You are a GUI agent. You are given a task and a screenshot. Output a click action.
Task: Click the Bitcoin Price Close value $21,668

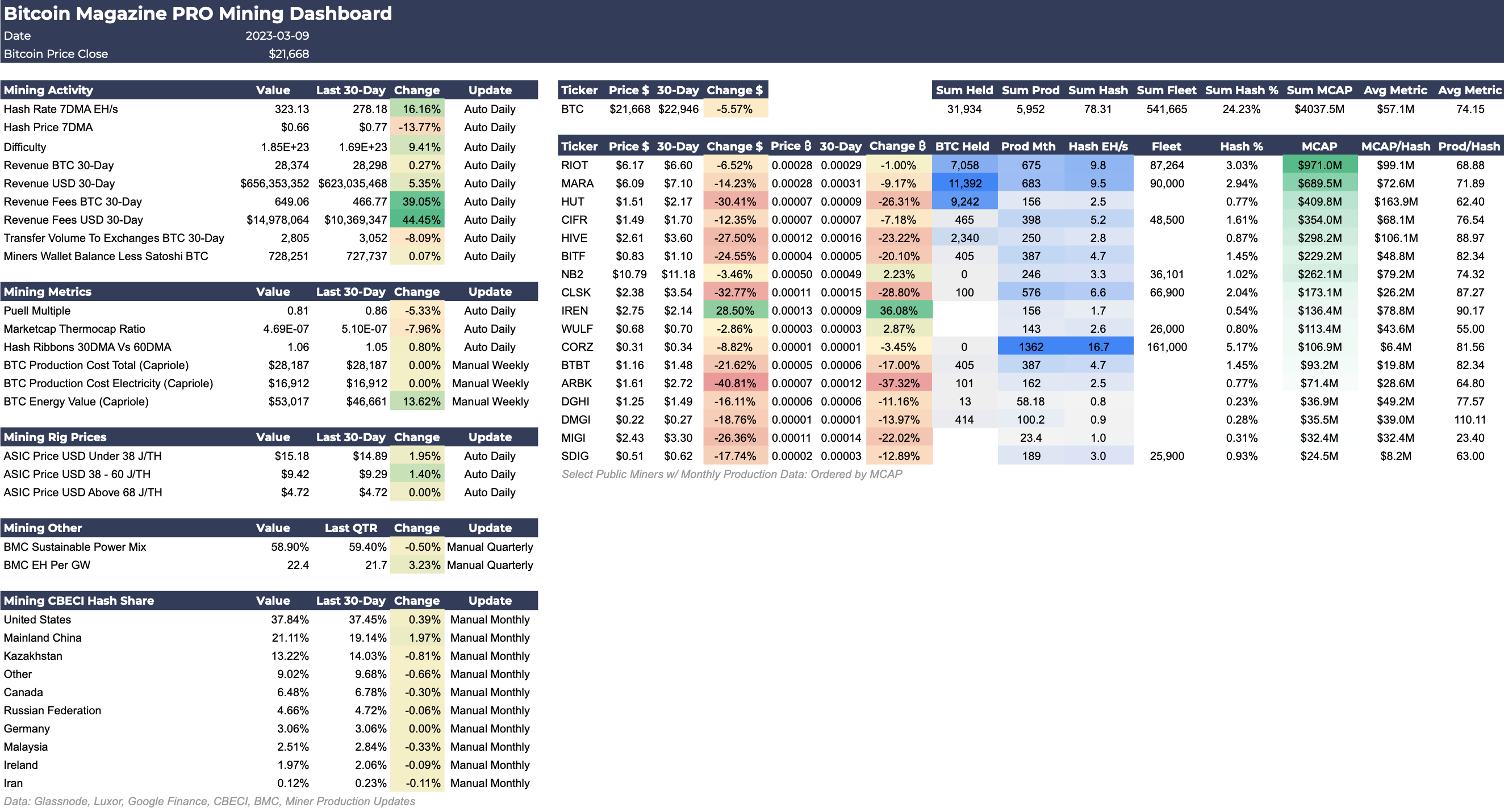tap(289, 54)
